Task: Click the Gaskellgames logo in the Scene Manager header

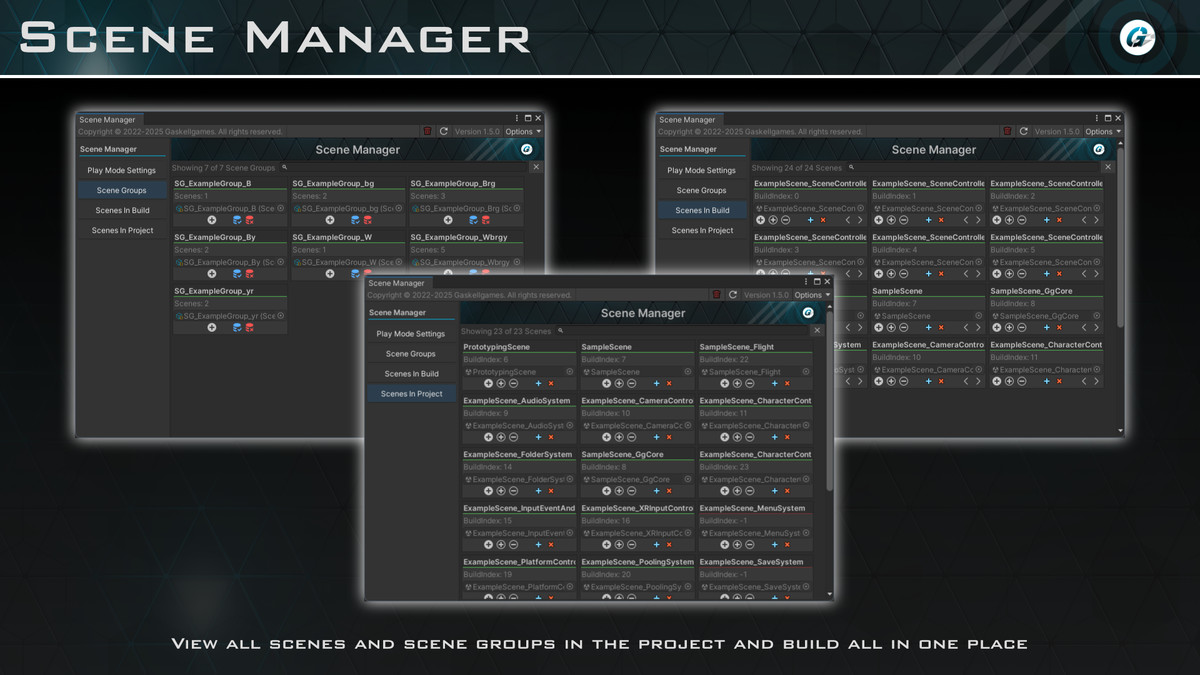Action: pyautogui.click(x=808, y=314)
